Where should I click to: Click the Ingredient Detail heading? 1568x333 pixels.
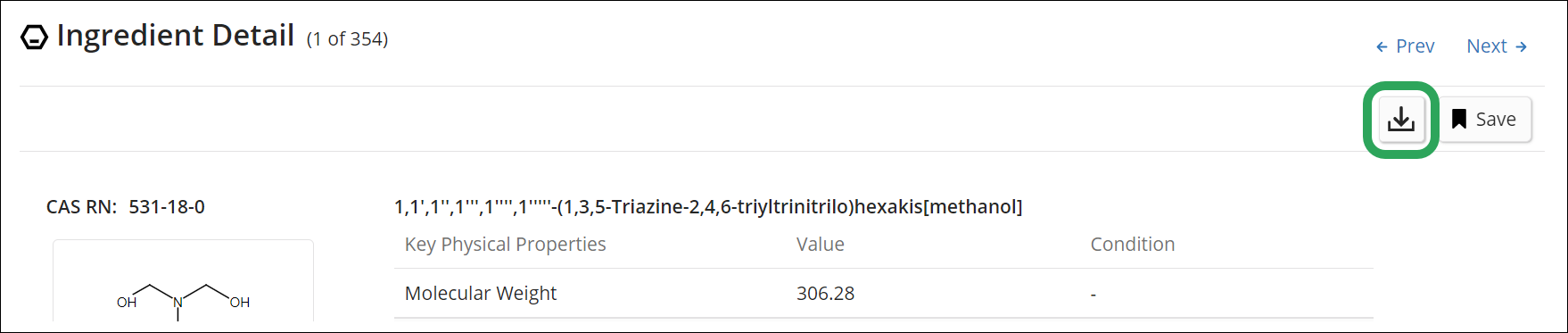[x=176, y=36]
